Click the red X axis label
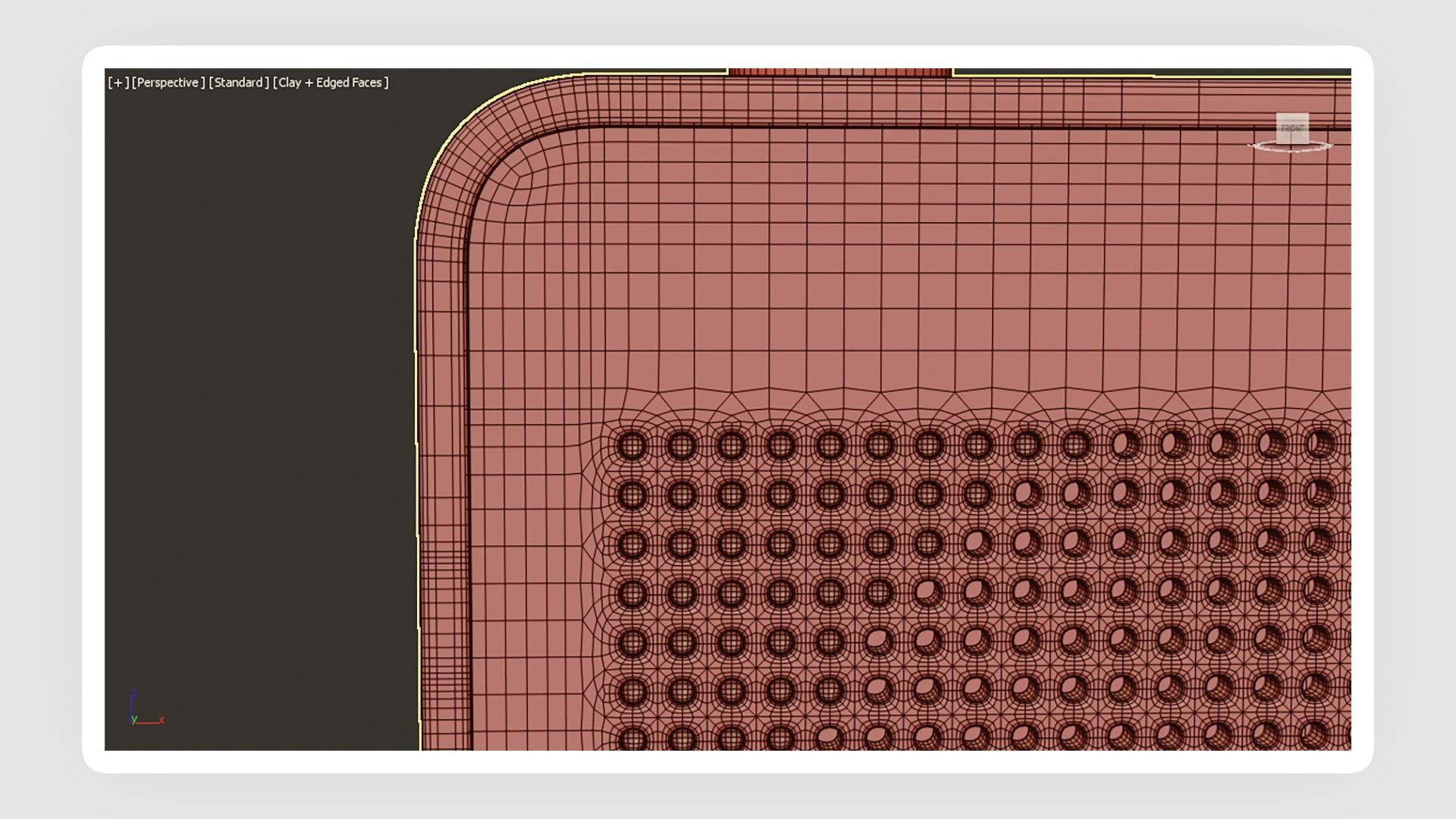 click(162, 720)
